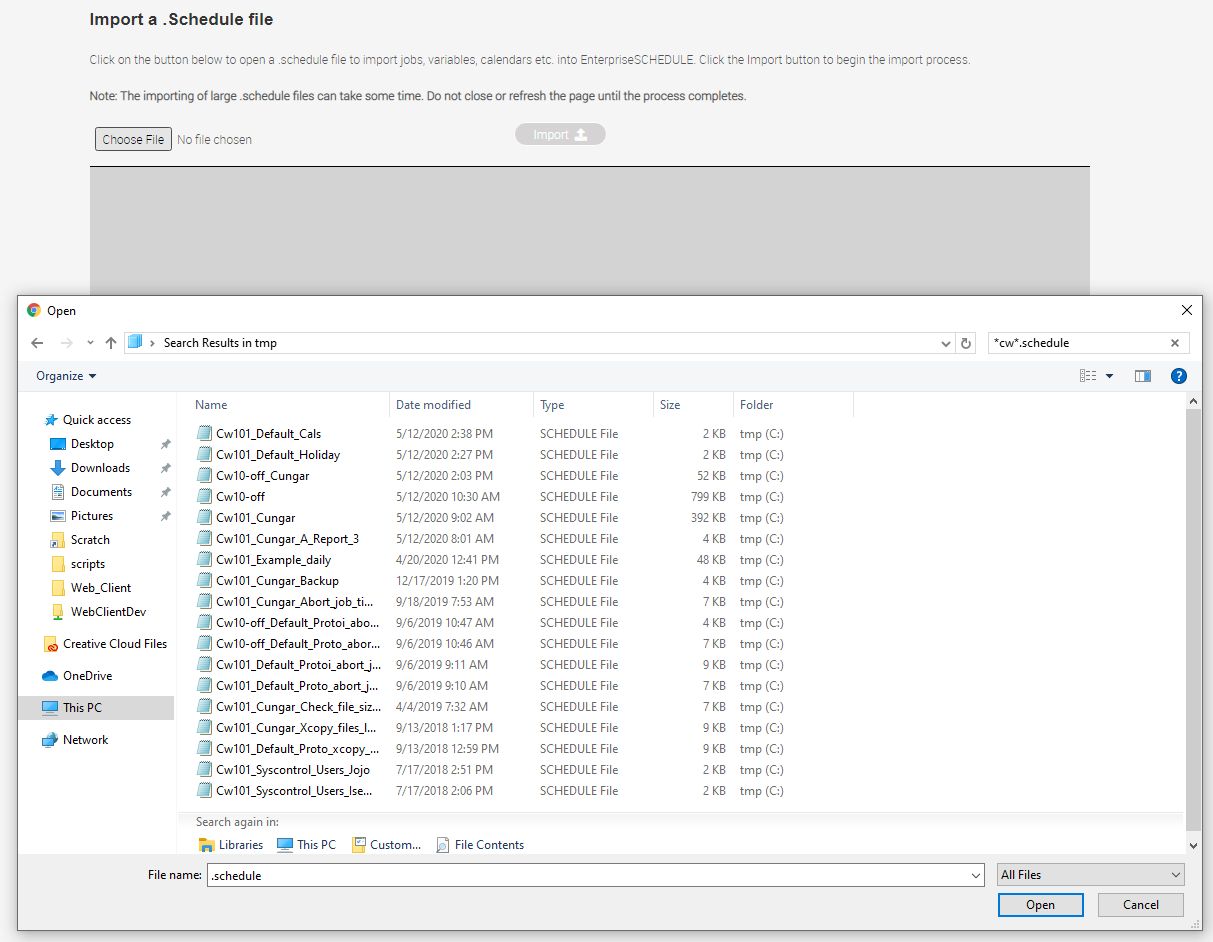Viewport: 1213px width, 942px height.
Task: Click the Choose File button
Action: [133, 140]
